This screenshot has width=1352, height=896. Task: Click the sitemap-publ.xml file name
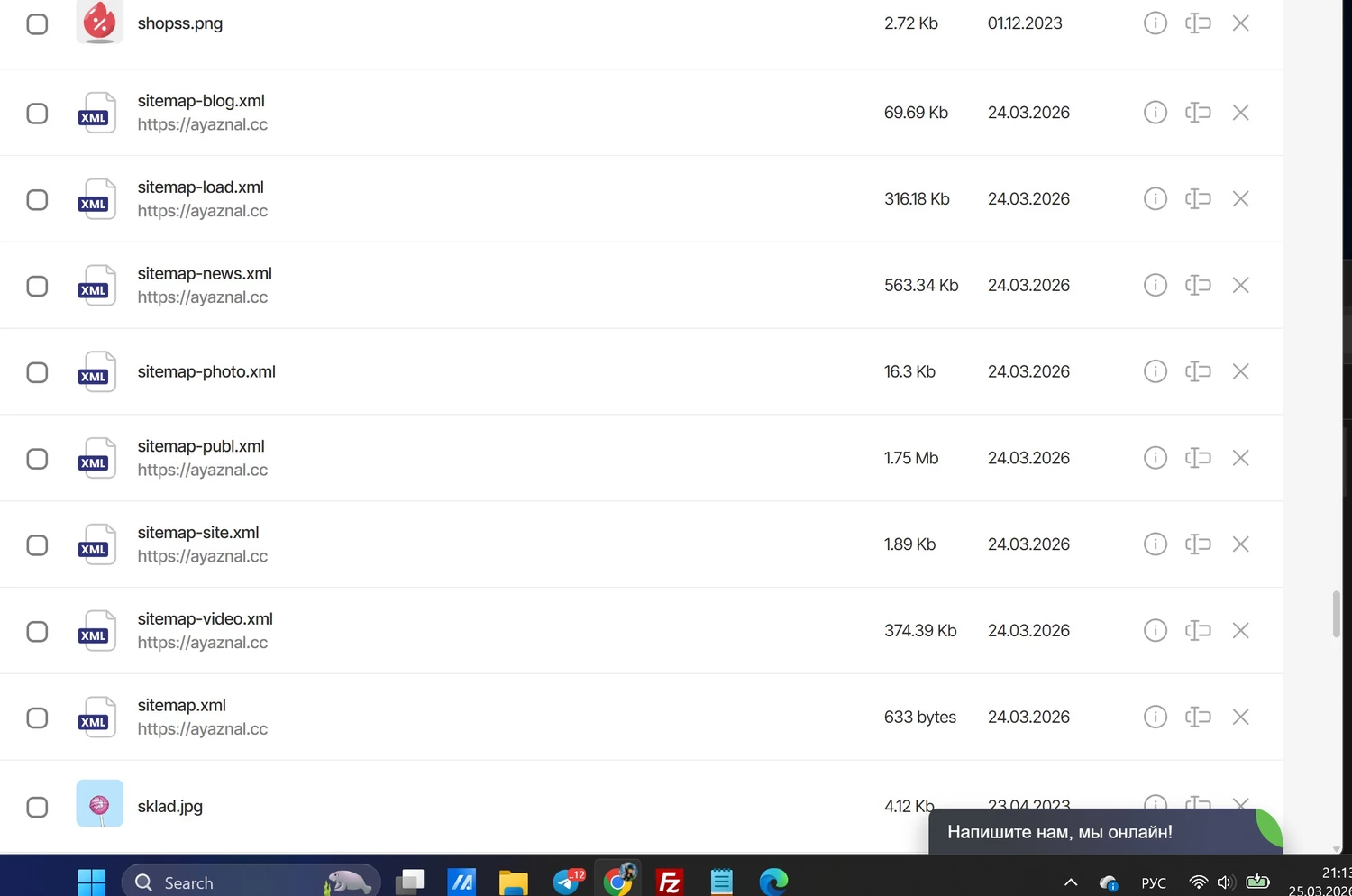point(201,446)
